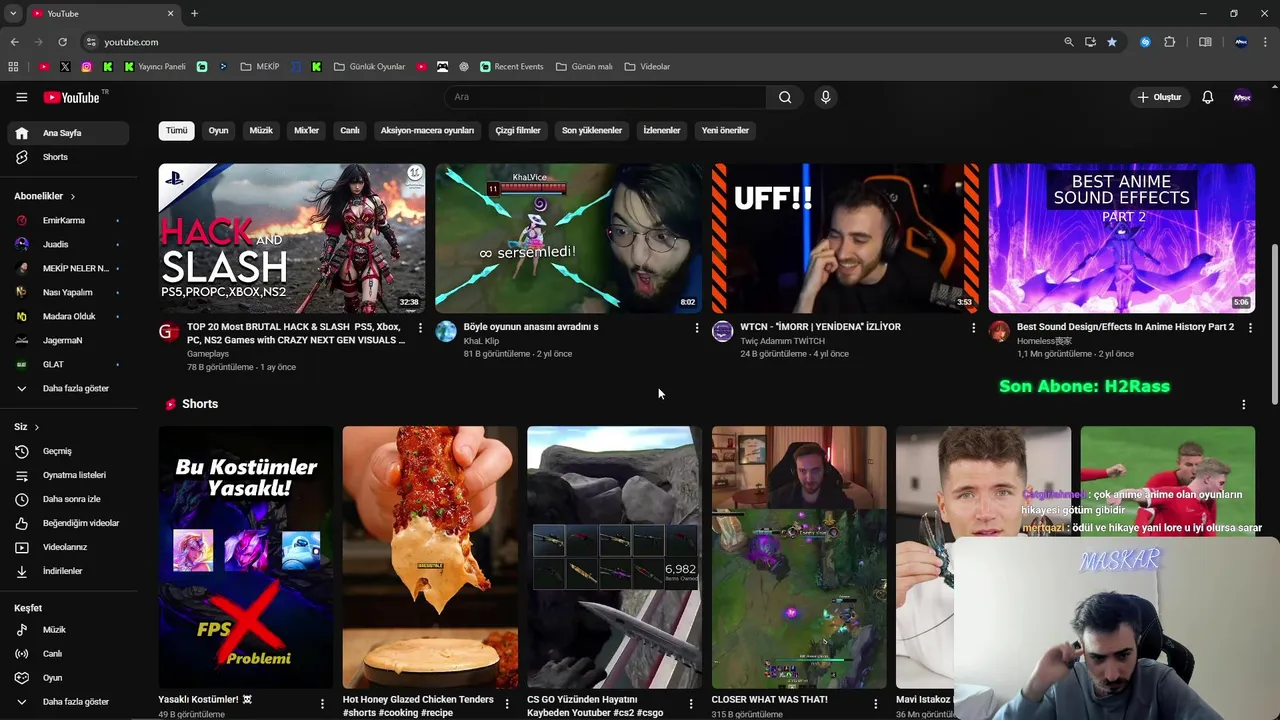The width and height of the screenshot is (1280, 720).
Task: Open options menu for TOP 20 Hack & Slash video
Action: [420, 328]
